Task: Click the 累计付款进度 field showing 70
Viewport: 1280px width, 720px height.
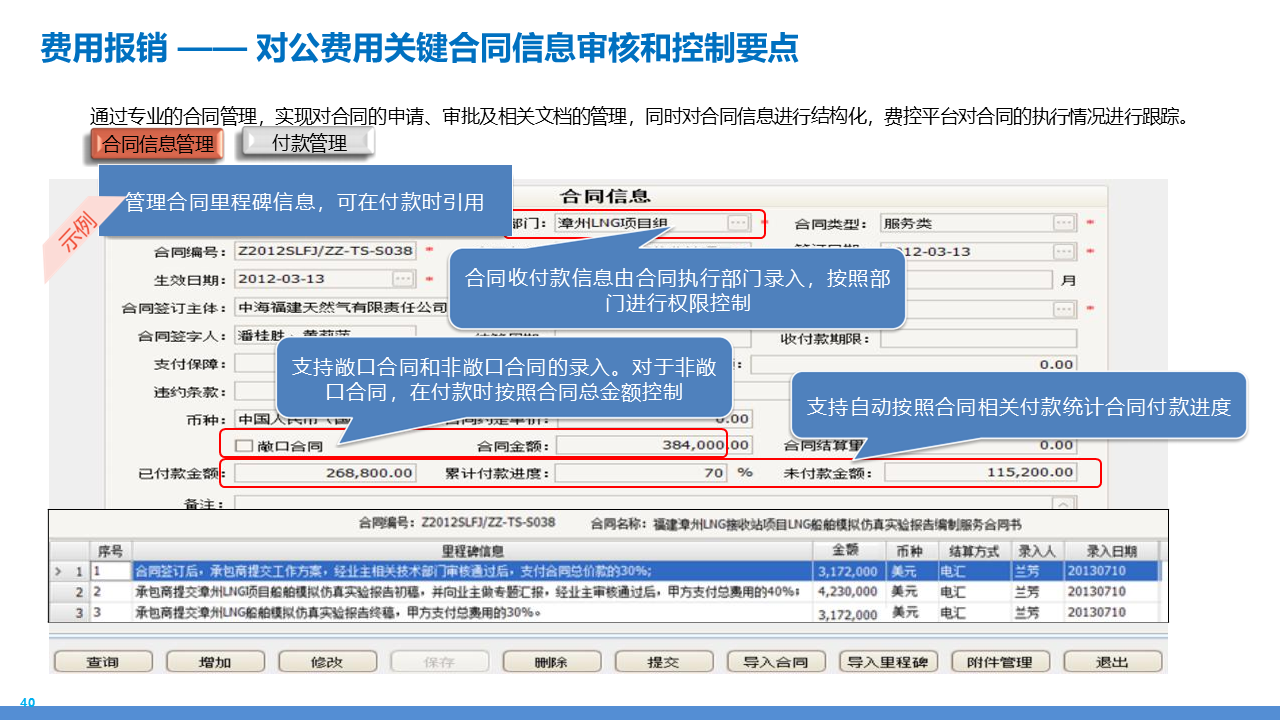Action: click(641, 473)
